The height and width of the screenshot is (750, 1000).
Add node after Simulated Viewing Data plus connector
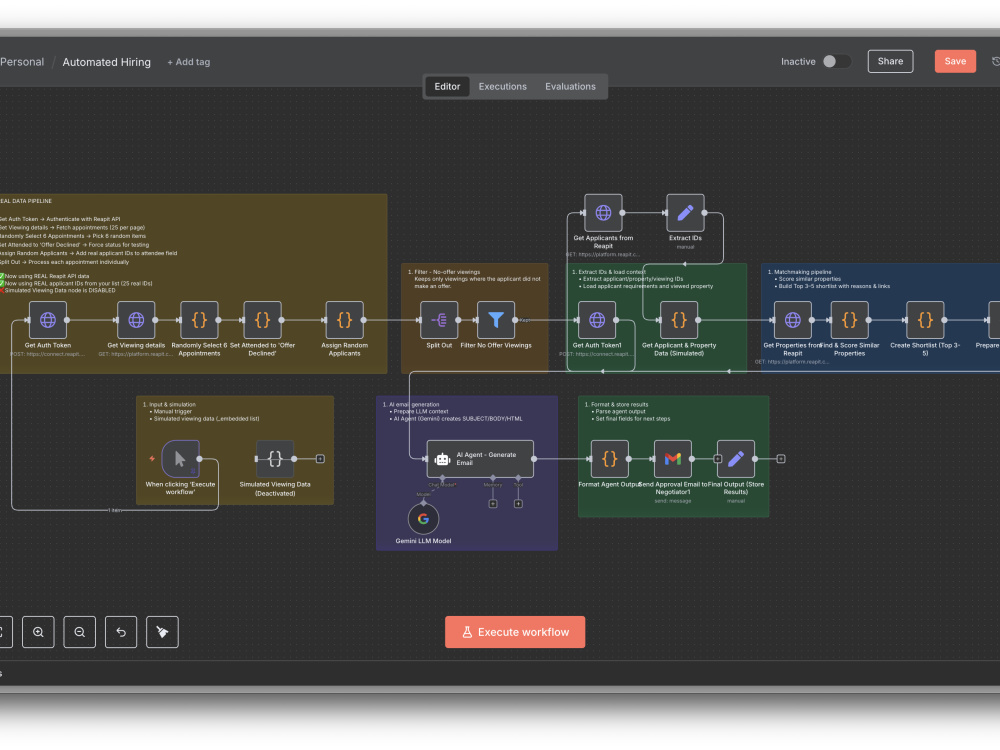(320, 459)
